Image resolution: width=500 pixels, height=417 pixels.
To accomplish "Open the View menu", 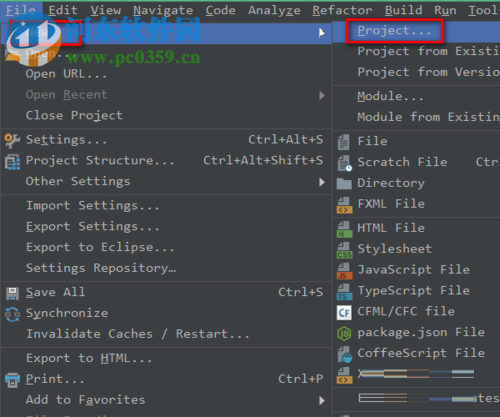I will coord(106,10).
